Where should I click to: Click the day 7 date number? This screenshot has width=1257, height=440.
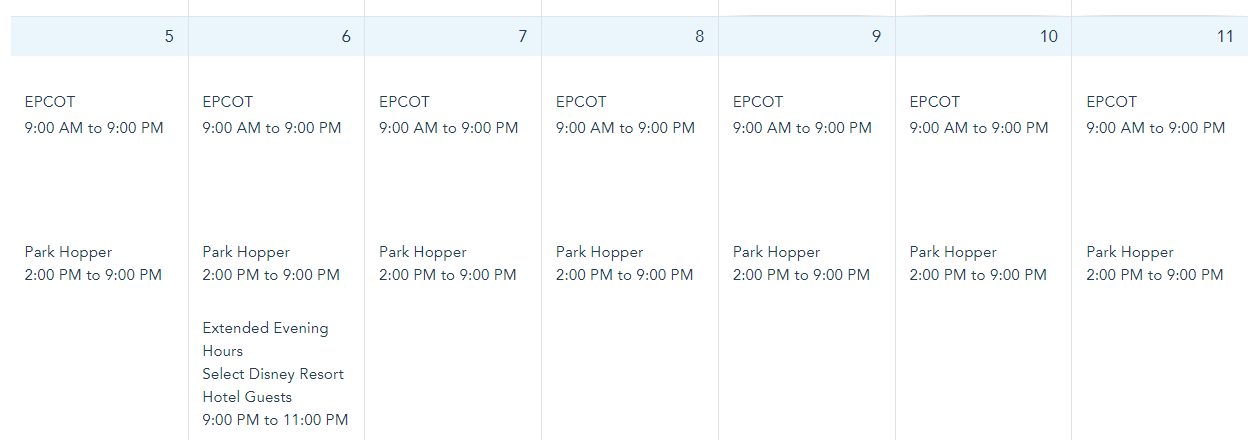(523, 37)
